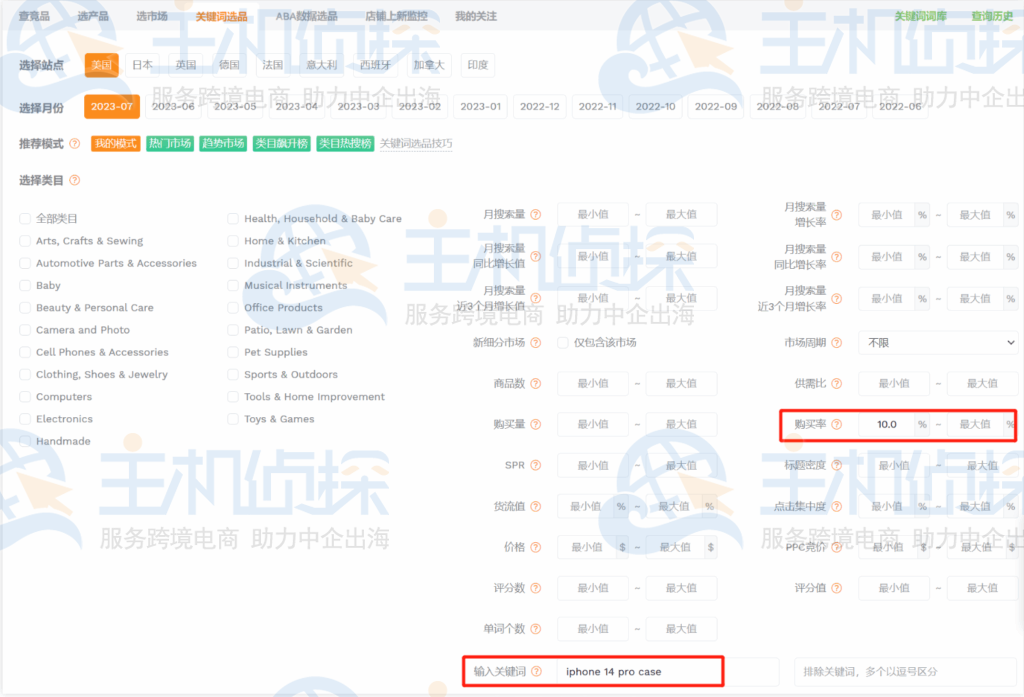Check the 全部类目 checkbox

(25, 219)
